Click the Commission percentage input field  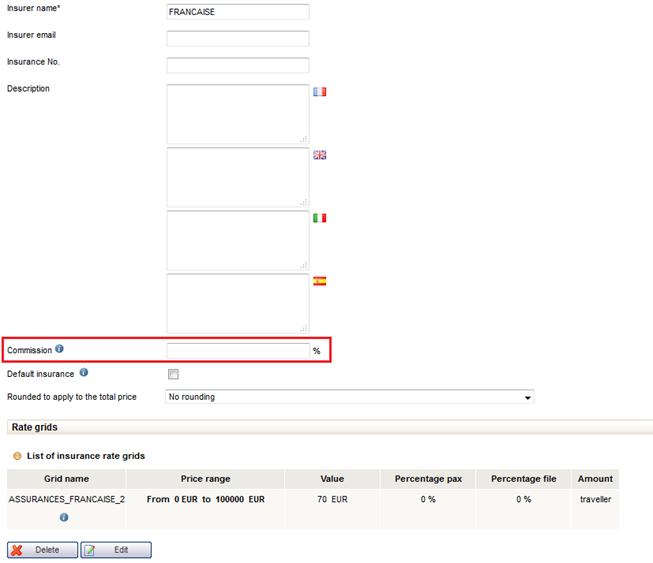237,351
